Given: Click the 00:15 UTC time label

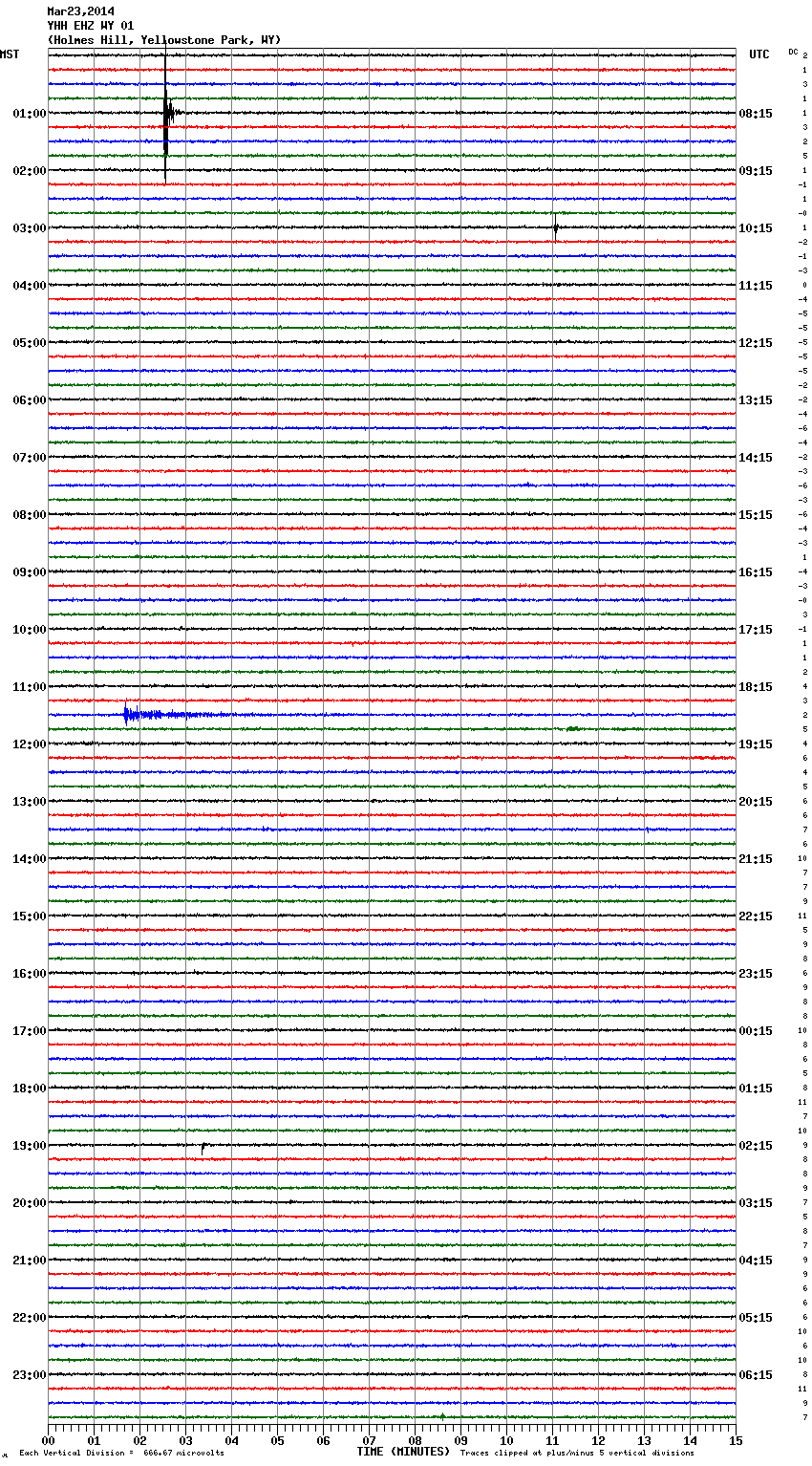Looking at the screenshot, I should (x=756, y=1031).
